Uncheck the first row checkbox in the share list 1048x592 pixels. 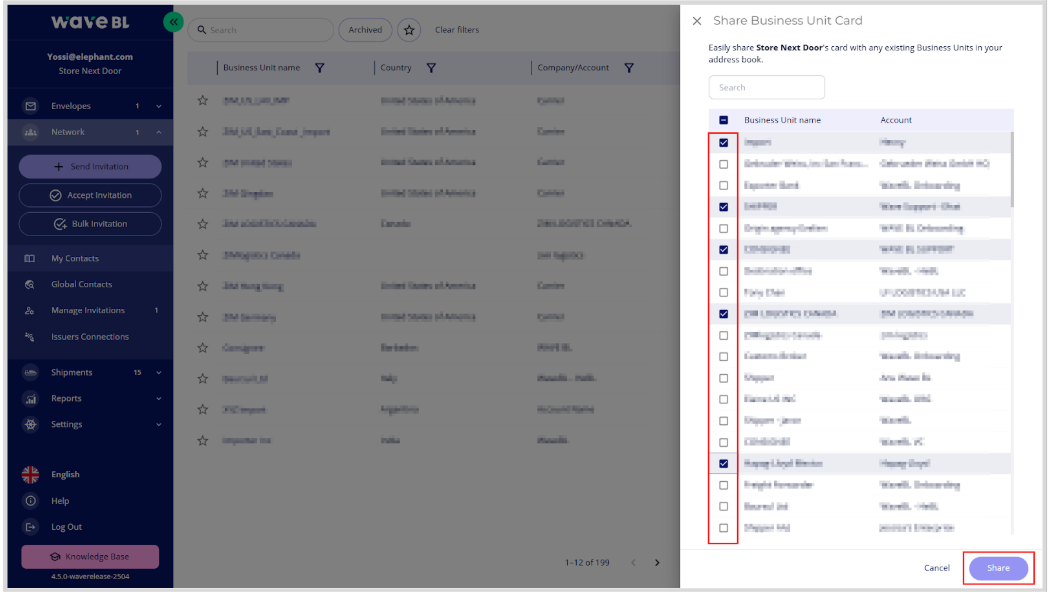point(723,143)
